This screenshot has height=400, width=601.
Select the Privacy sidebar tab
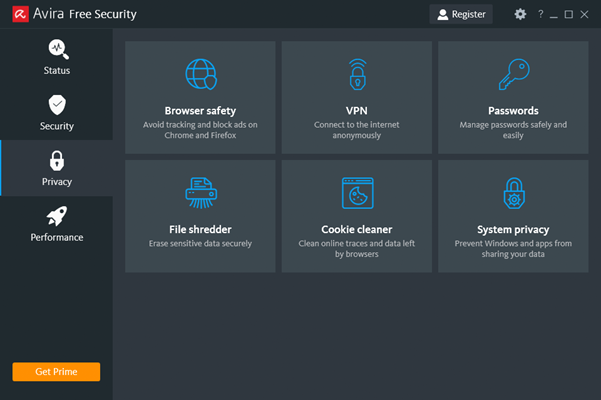click(56, 168)
